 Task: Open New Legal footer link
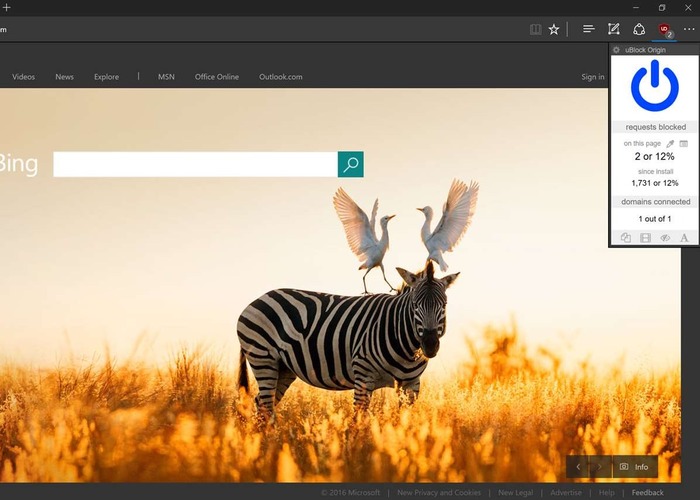pos(516,492)
